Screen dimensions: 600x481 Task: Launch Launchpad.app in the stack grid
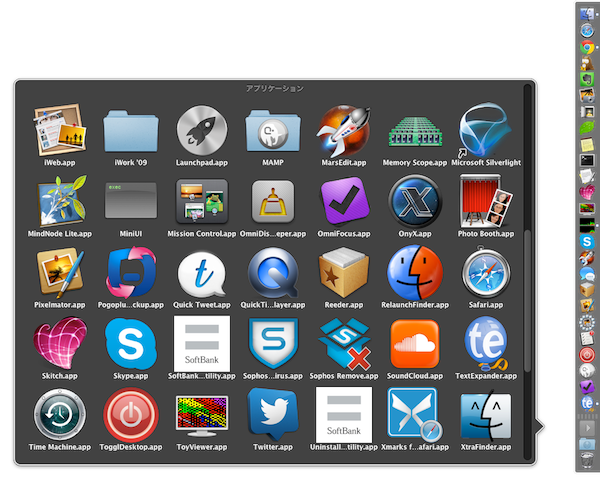pos(202,130)
